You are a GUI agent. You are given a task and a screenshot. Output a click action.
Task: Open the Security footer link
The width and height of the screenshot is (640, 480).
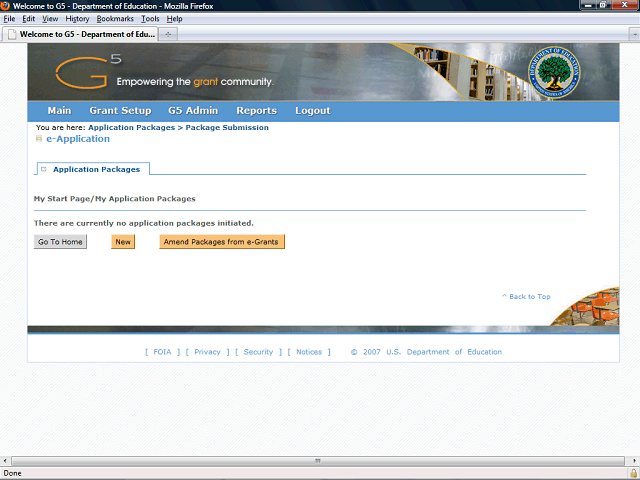pyautogui.click(x=258, y=352)
